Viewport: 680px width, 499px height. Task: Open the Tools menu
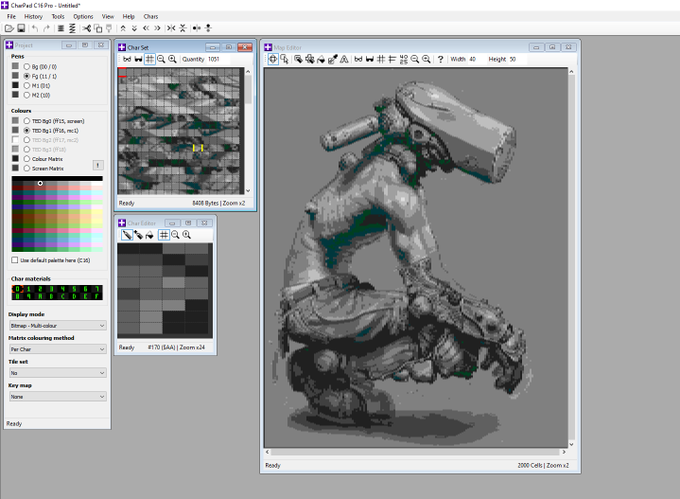coord(58,16)
